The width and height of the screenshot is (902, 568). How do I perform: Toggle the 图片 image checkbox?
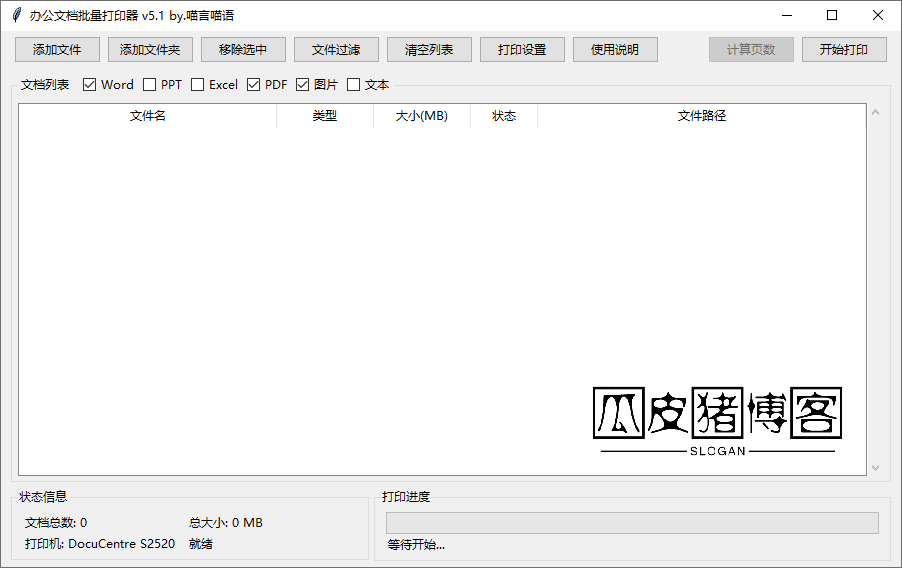[x=303, y=85]
